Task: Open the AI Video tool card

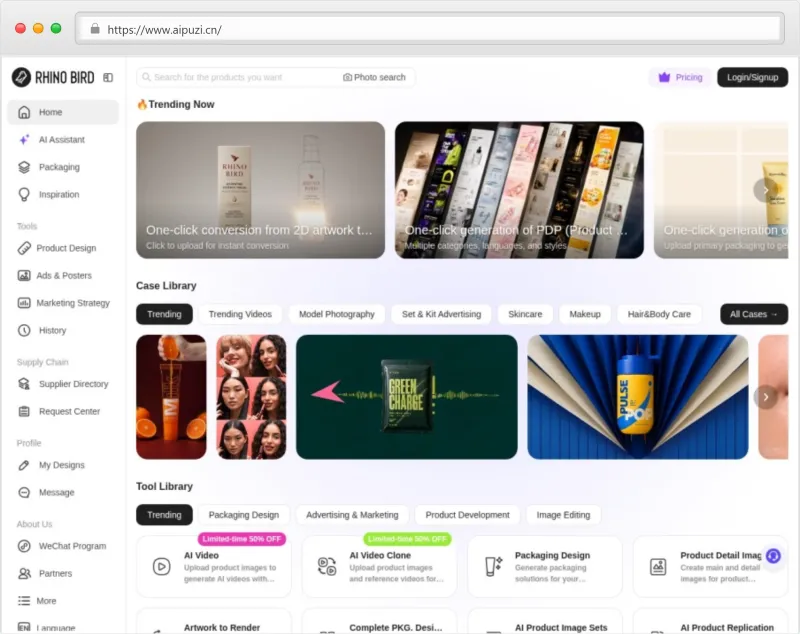Action: point(213,566)
